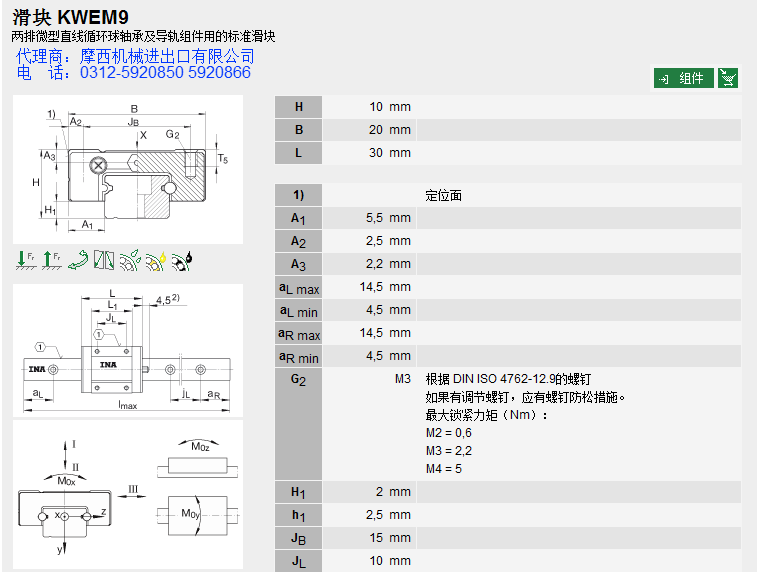
Task: Click the bearing with yellow oil drop icon
Action: [x=155, y=260]
